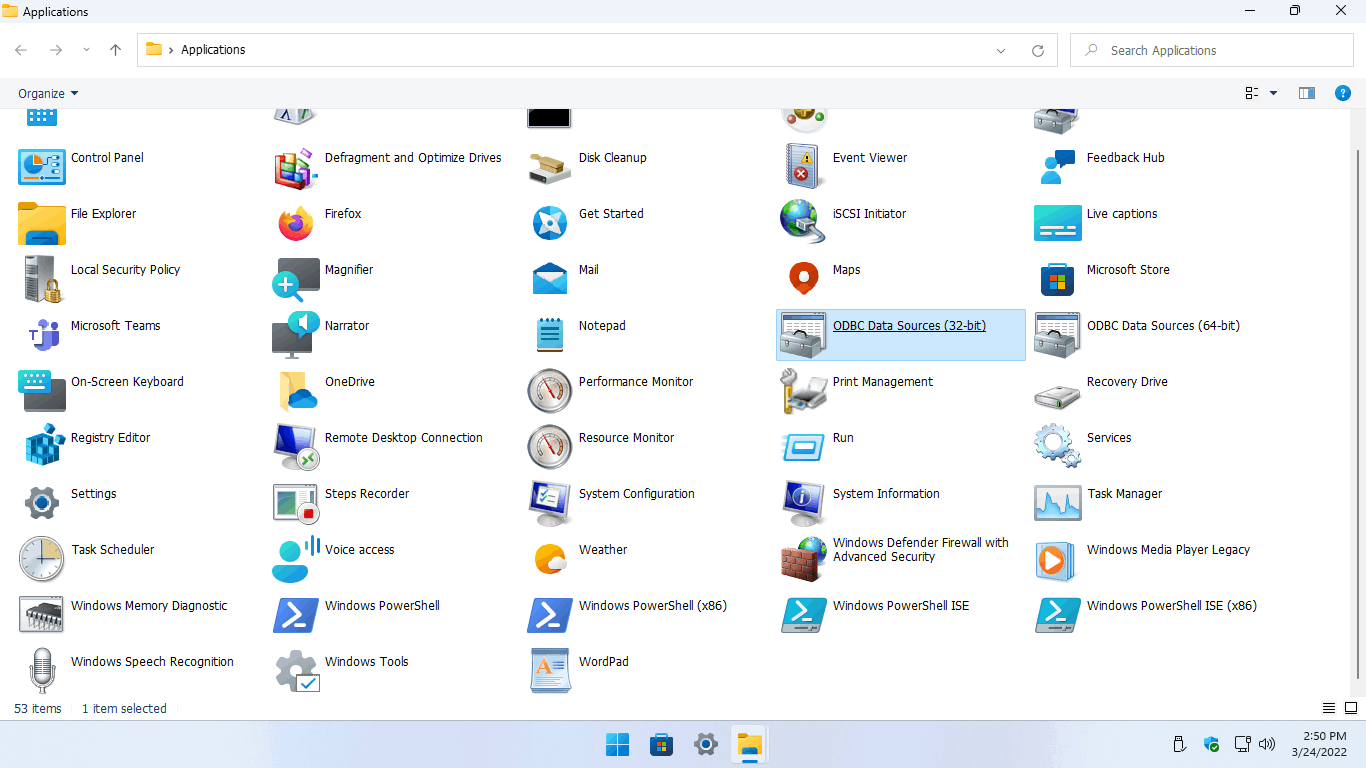
Task: Select the Narrator icon
Action: click(296, 335)
